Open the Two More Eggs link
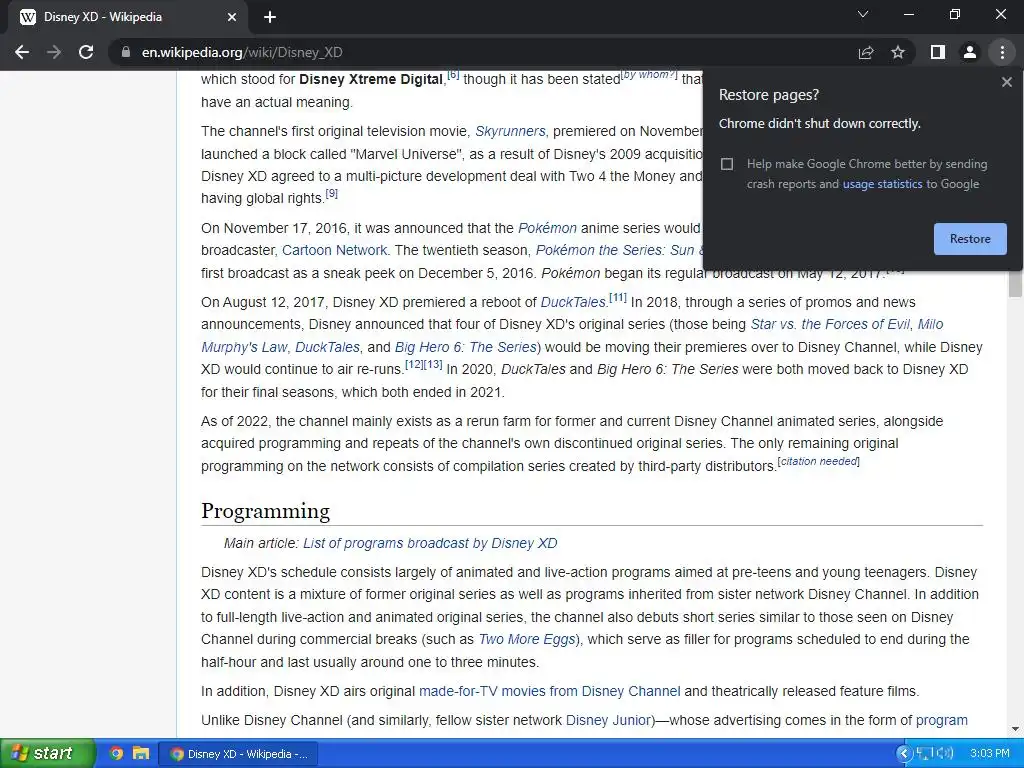The height and width of the screenshot is (768, 1024). (x=527, y=639)
